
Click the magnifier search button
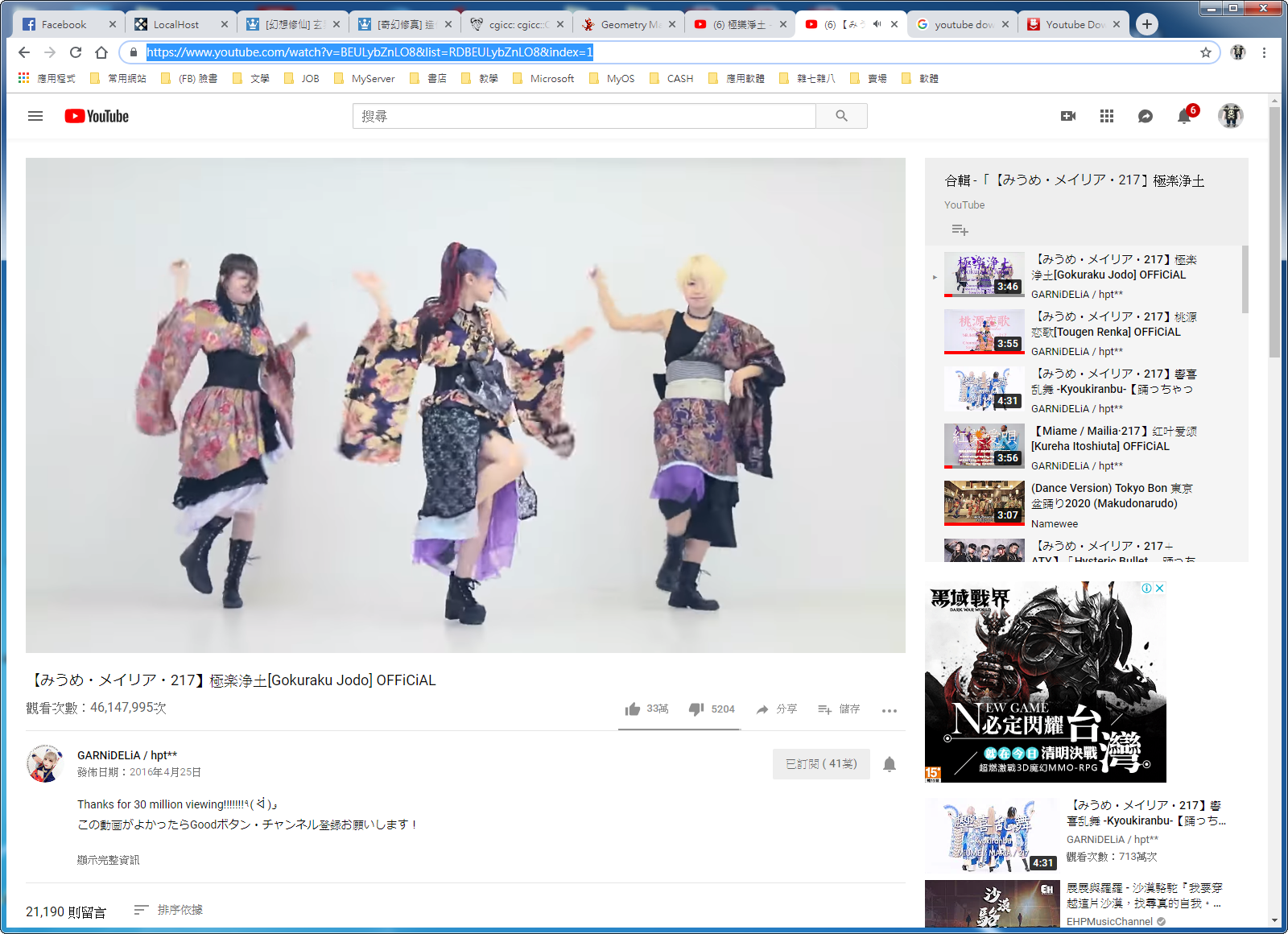[841, 116]
